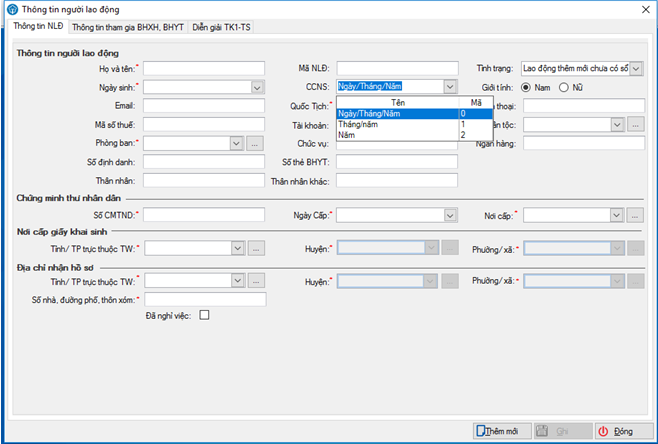
Task: Click browse button next to birth certificate Tỉnh
Action: coord(255,247)
